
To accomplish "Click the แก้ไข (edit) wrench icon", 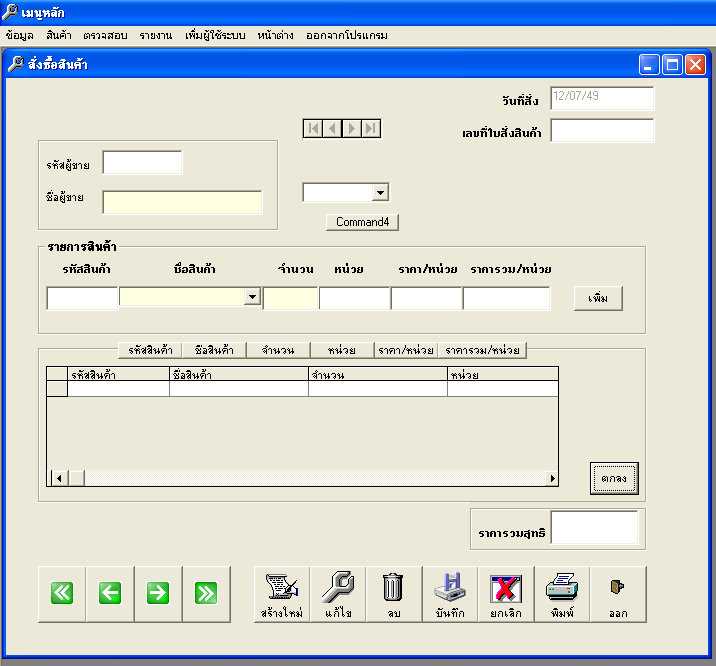I will click(x=337, y=594).
